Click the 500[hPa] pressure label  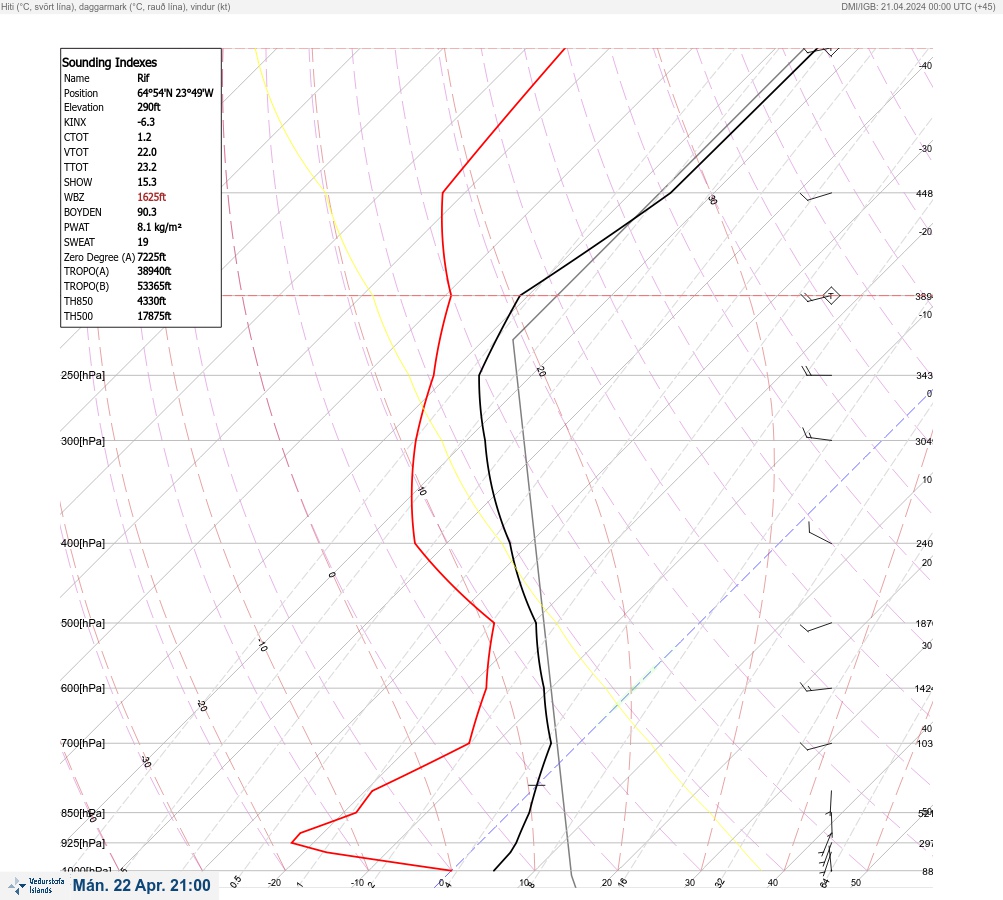tap(83, 623)
